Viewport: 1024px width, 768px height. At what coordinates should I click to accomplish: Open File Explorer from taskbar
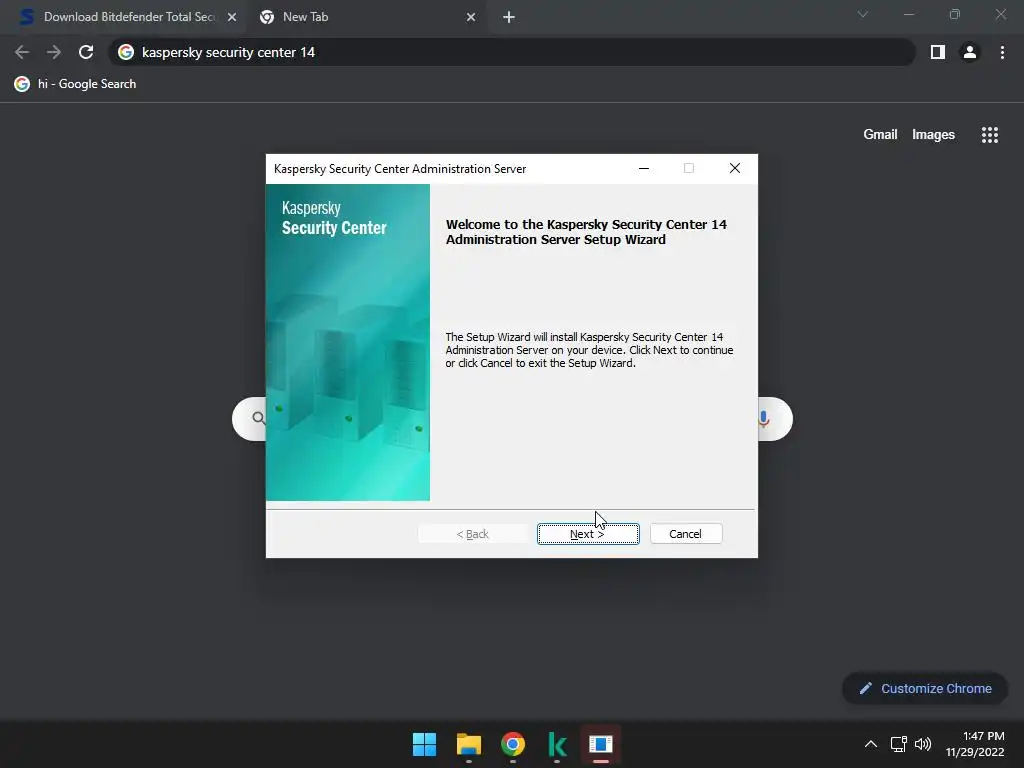coord(469,744)
